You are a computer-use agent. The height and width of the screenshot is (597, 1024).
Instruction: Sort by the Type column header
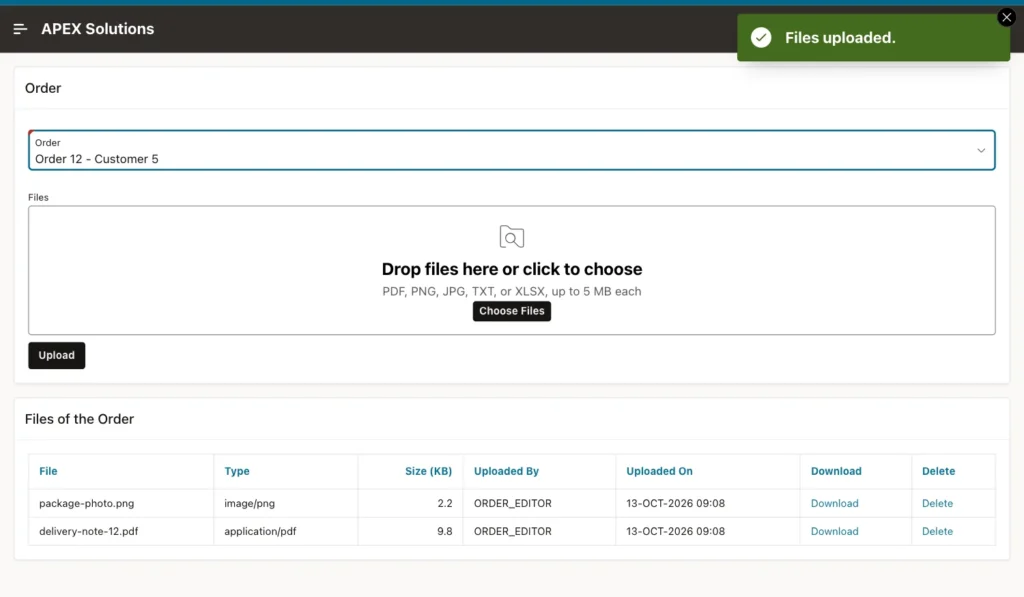point(237,471)
